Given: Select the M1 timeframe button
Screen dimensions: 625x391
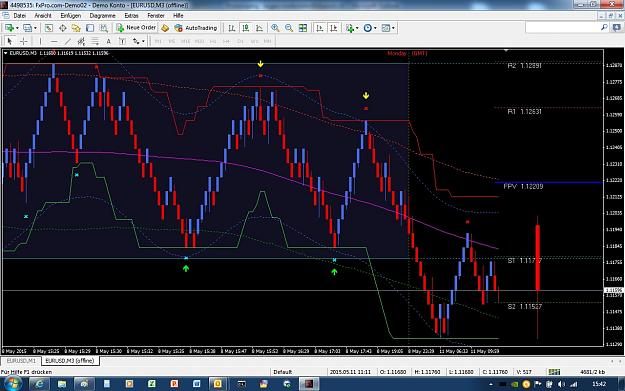Looking at the screenshot, I should coord(158,41).
